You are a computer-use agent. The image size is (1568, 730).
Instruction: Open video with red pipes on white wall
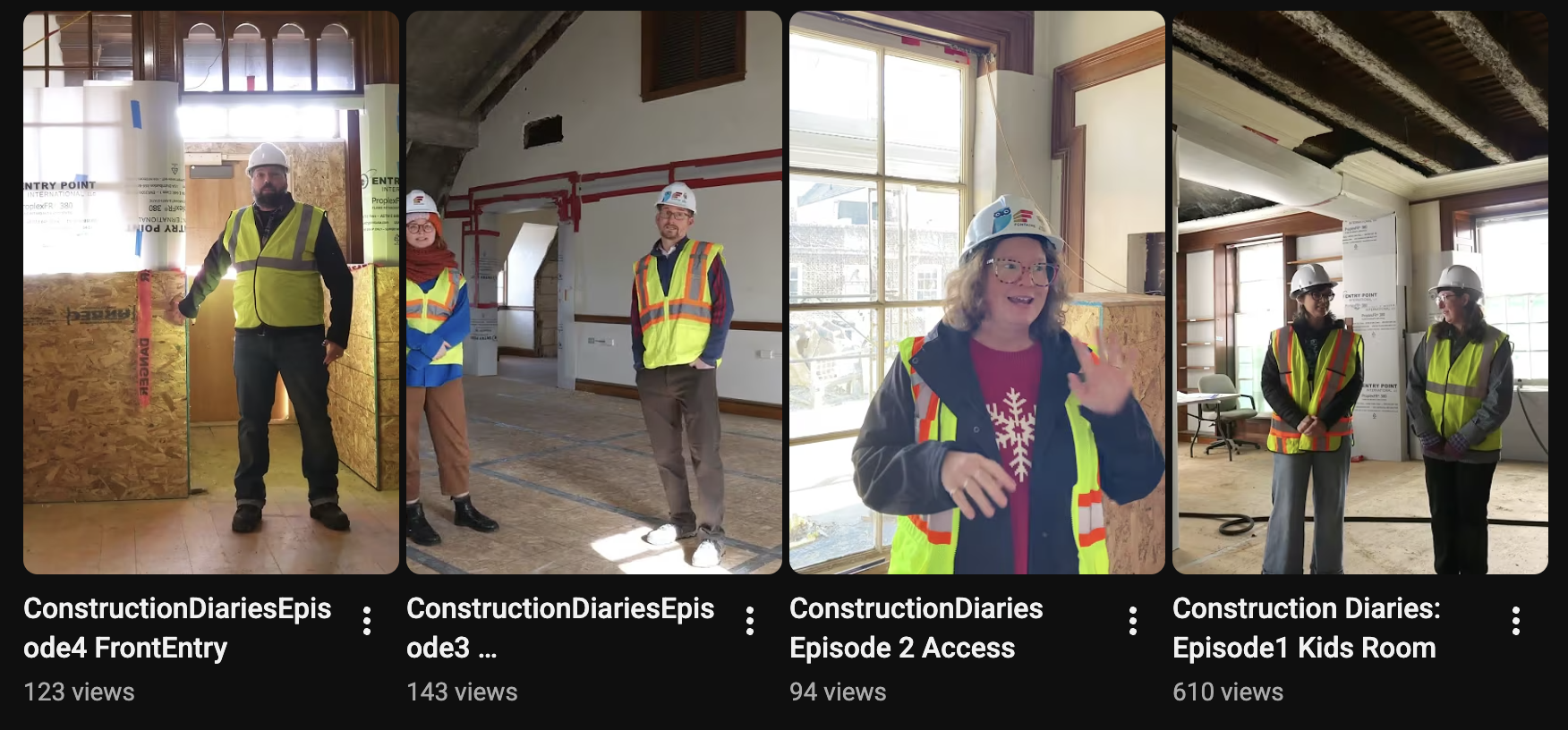point(594,293)
